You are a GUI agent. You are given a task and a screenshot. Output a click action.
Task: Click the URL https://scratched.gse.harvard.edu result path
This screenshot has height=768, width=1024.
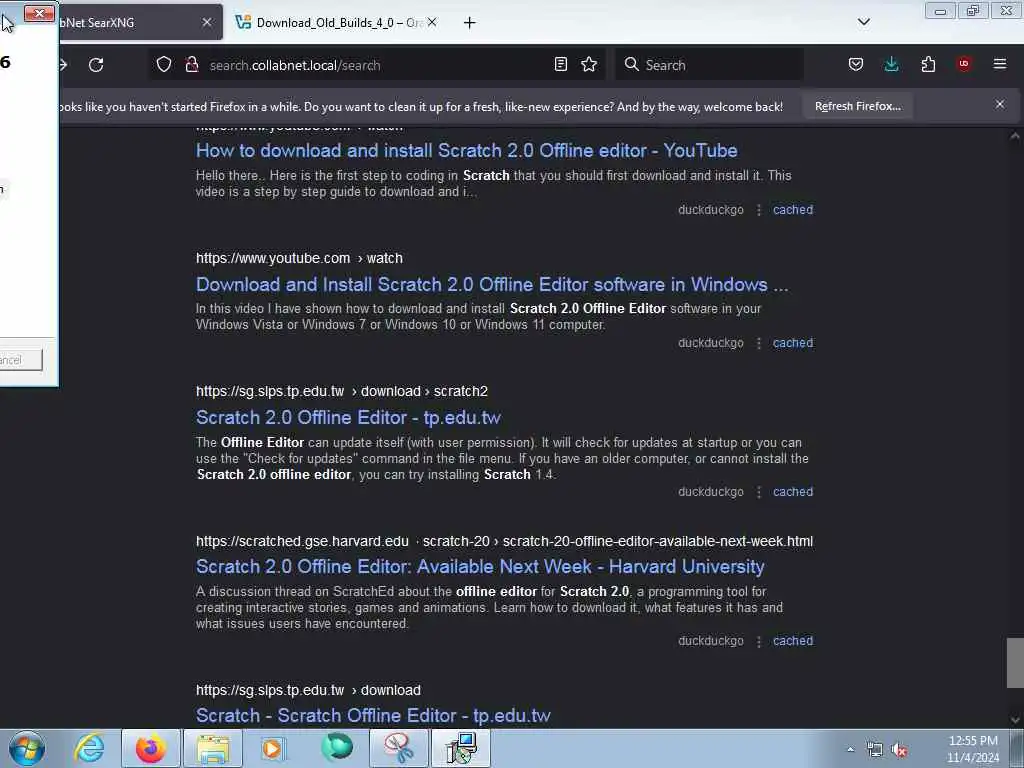tap(504, 541)
